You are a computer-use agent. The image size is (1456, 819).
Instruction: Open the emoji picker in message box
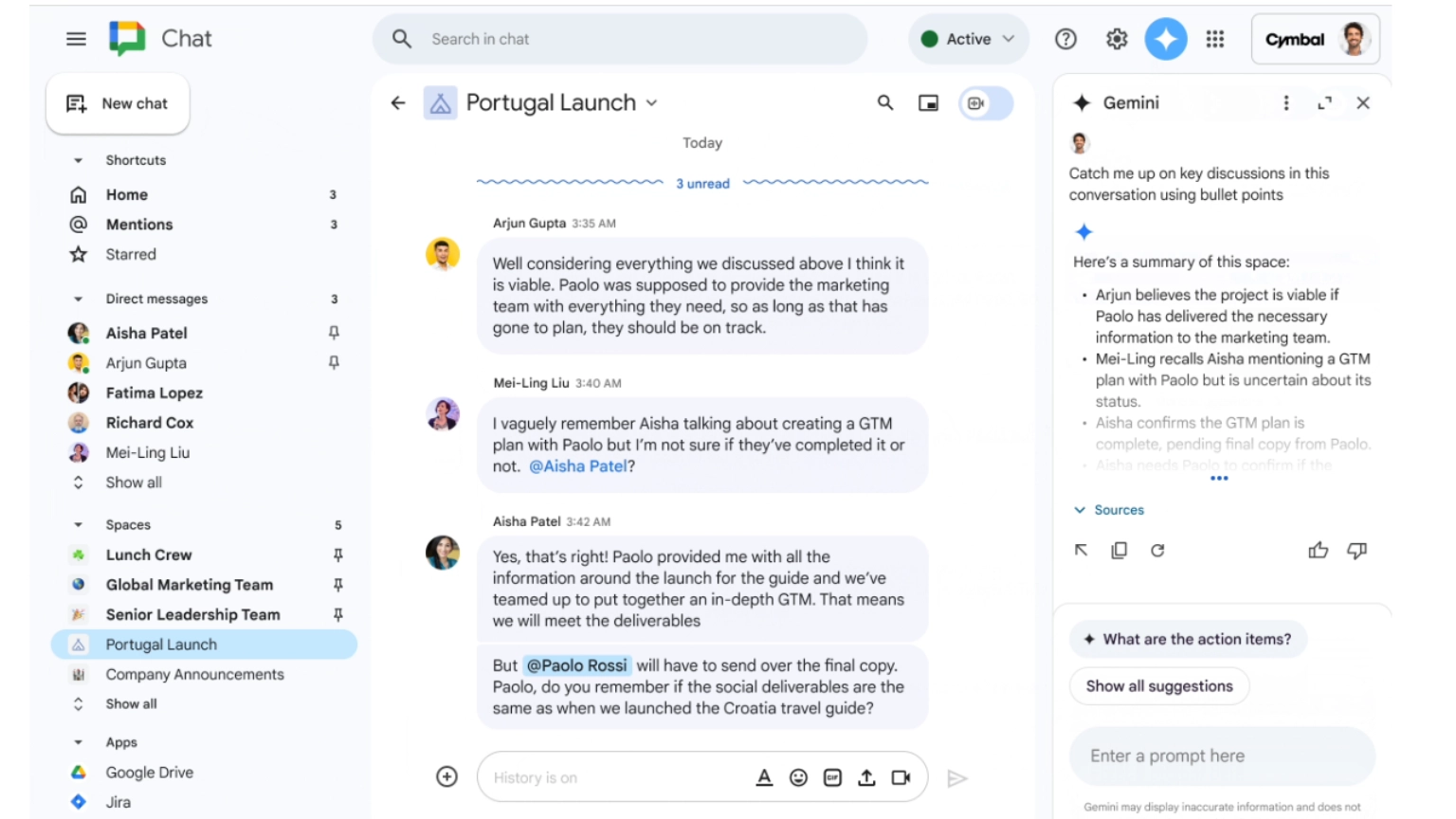click(x=798, y=777)
